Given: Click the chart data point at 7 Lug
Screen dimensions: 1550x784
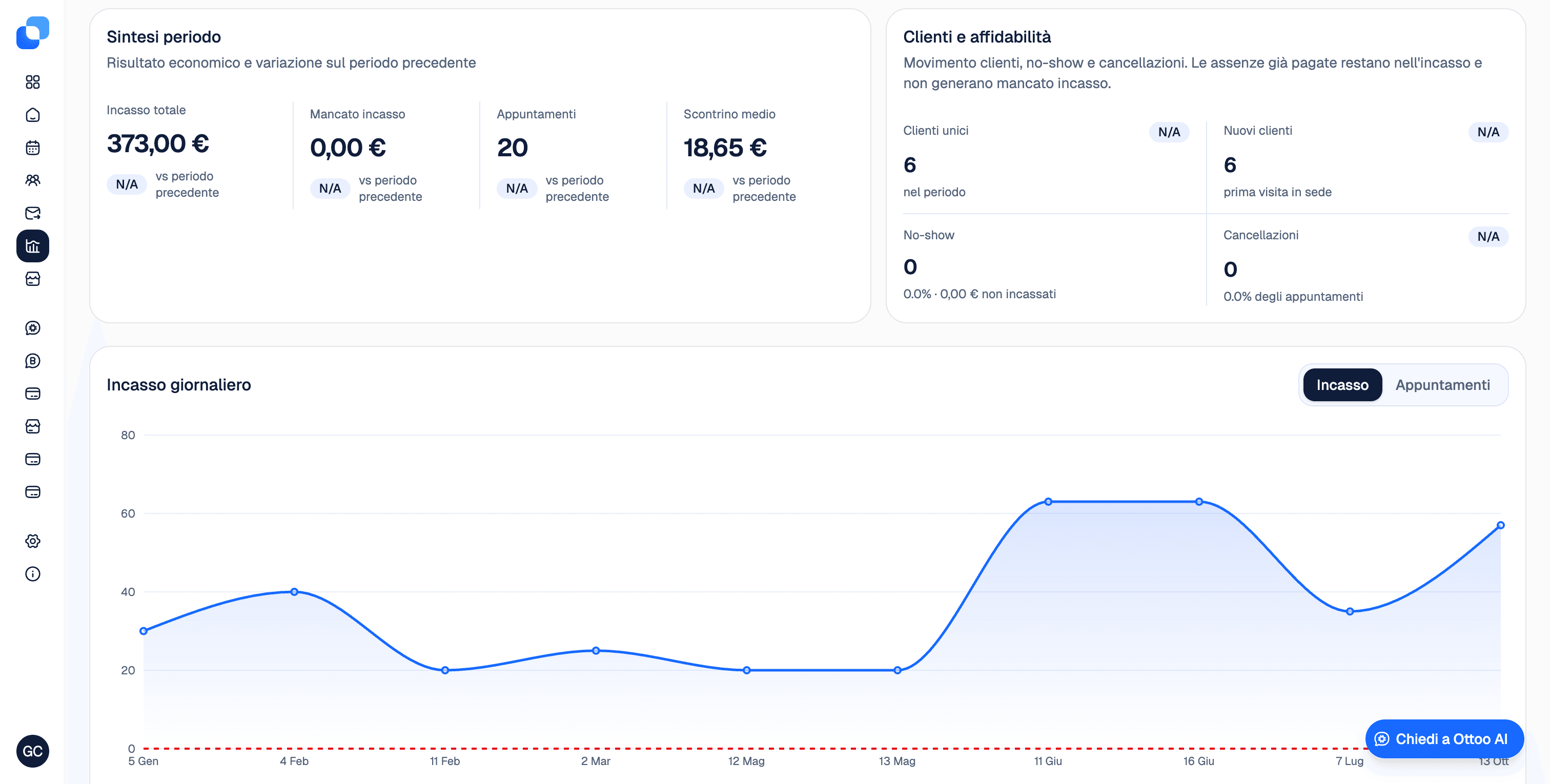Looking at the screenshot, I should 1350,611.
